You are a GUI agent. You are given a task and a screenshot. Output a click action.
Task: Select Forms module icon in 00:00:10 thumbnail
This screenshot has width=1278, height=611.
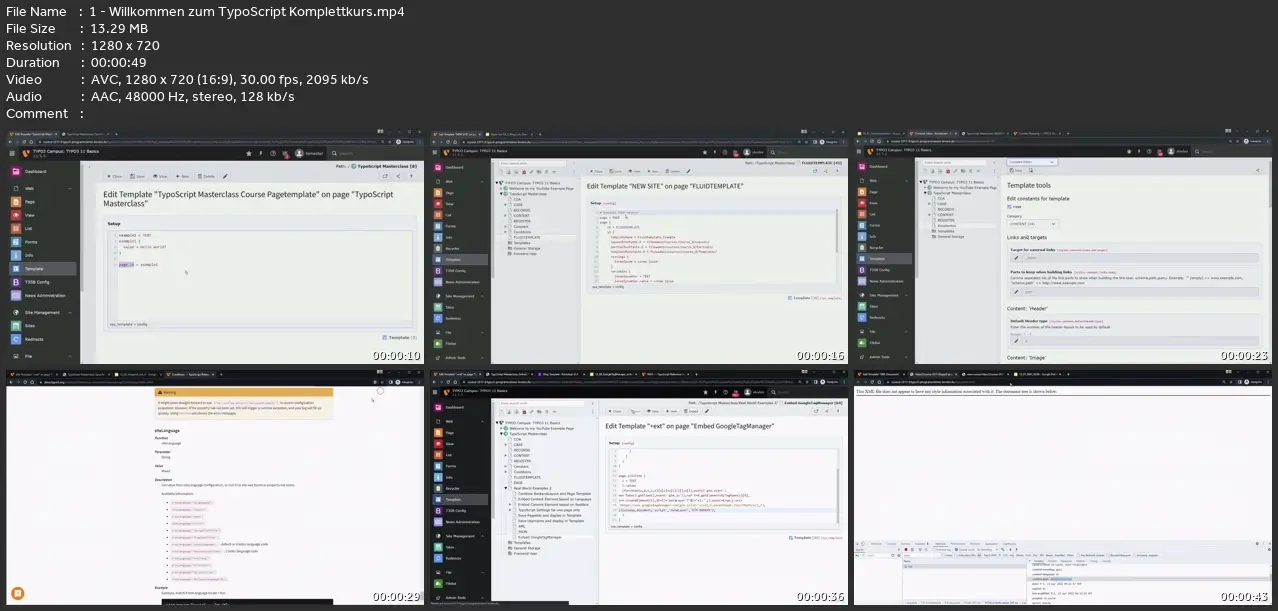point(16,242)
